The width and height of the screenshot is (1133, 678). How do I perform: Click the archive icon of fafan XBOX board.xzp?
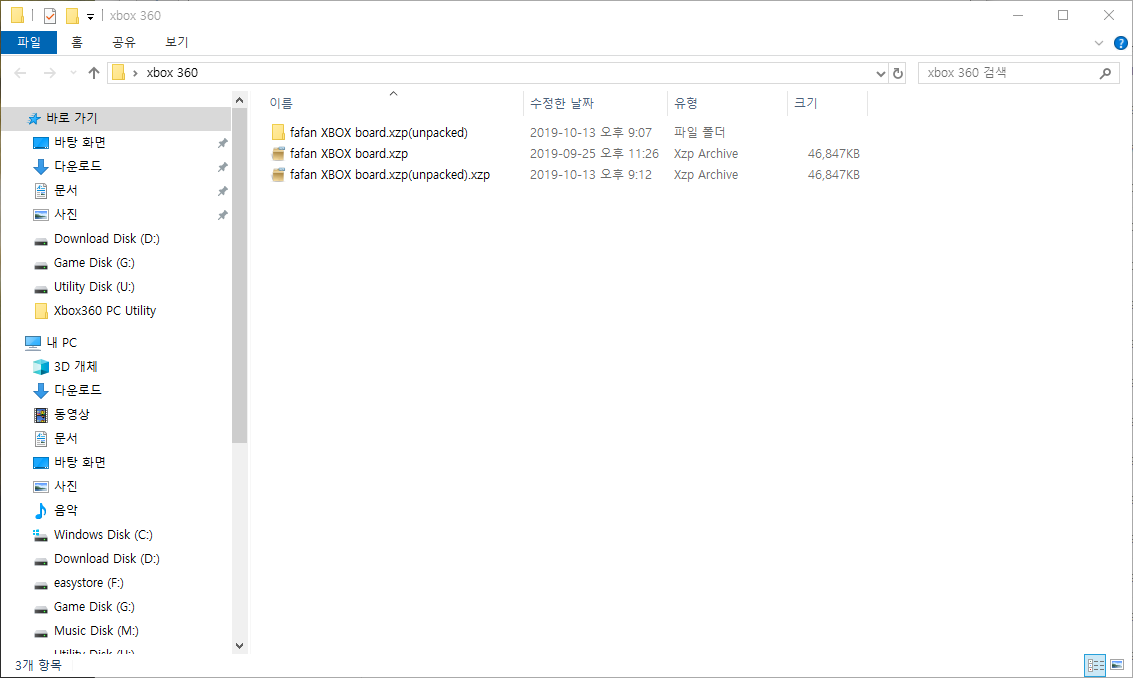coord(278,153)
